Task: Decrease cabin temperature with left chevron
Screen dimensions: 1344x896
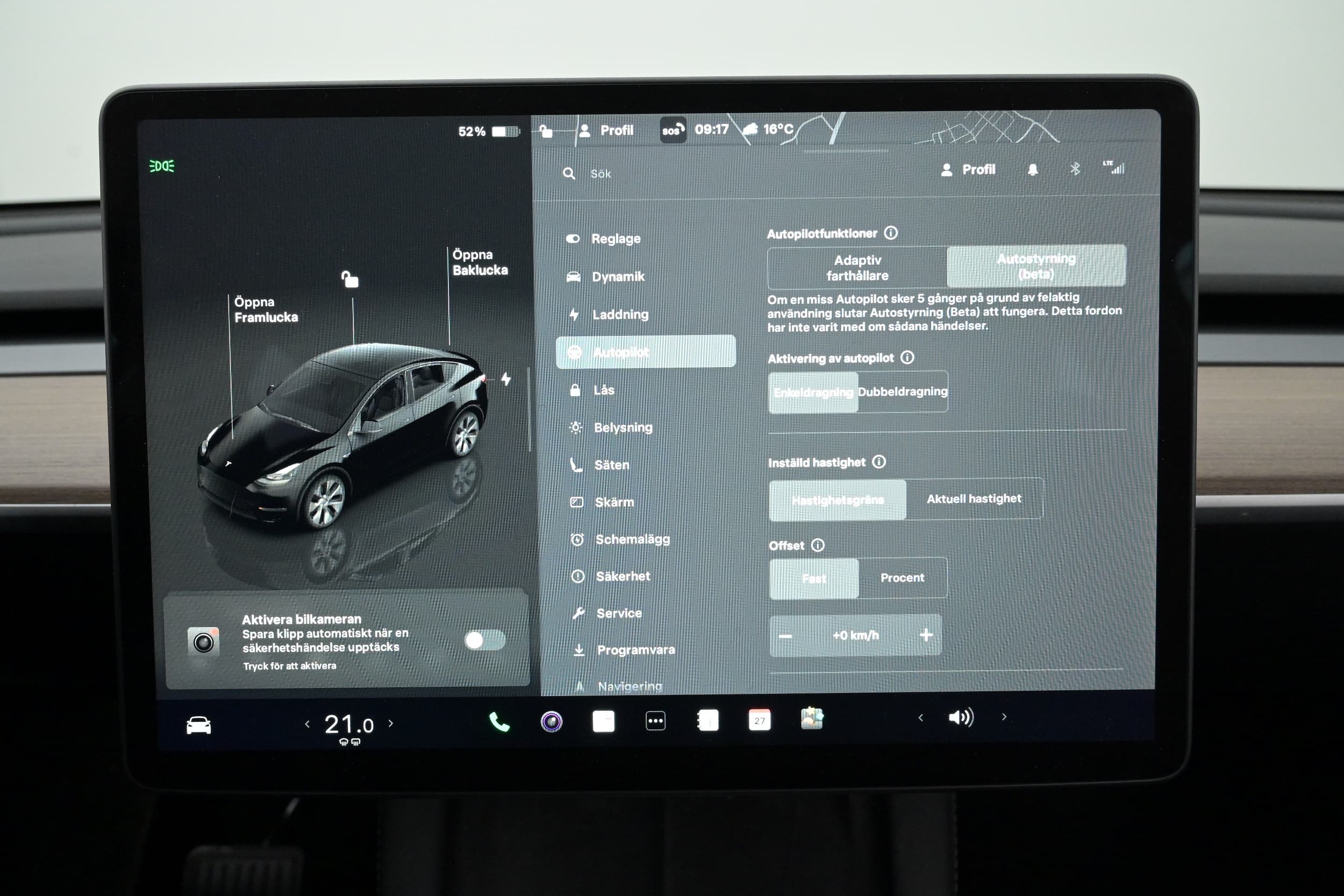Action: pyautogui.click(x=308, y=724)
